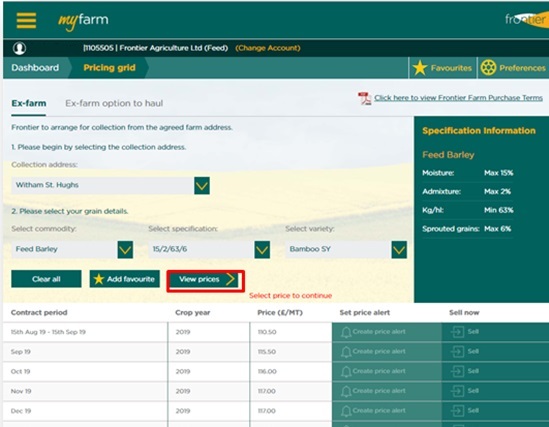Click the Frontier logo at top right
The height and width of the screenshot is (427, 549).
tap(527, 19)
